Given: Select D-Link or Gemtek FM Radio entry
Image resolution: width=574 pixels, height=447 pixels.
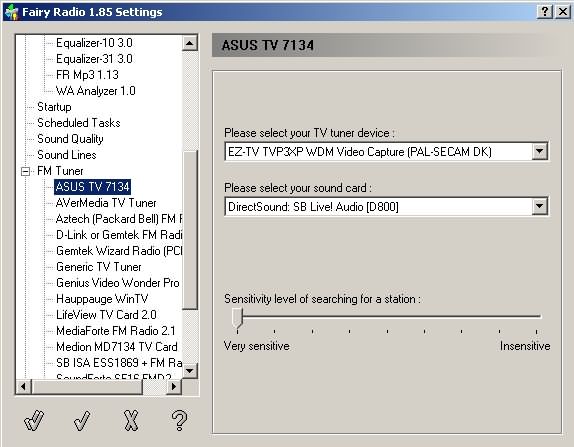Looking at the screenshot, I should click(x=119, y=235).
